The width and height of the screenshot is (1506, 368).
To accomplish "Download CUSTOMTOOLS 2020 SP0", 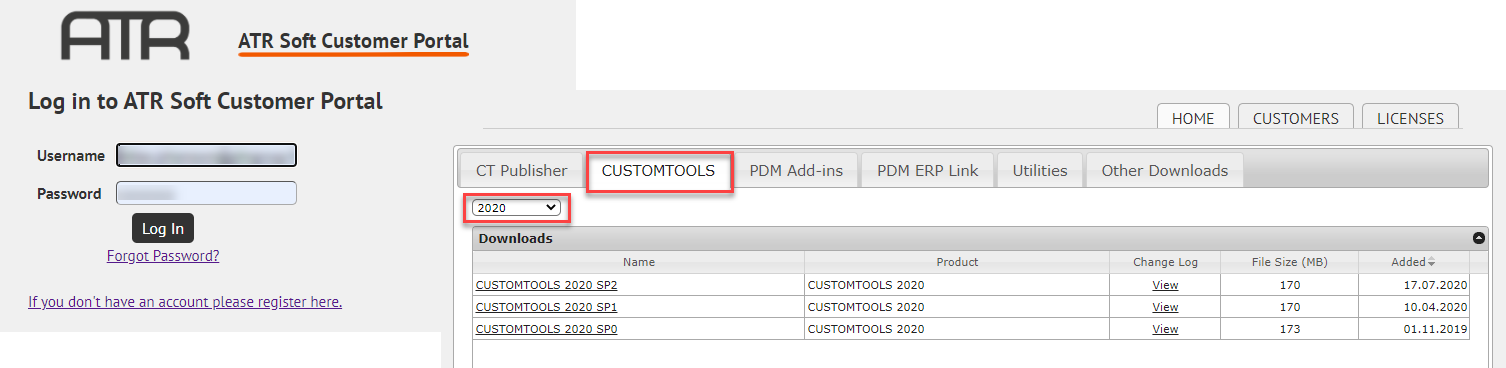I will pyautogui.click(x=546, y=329).
